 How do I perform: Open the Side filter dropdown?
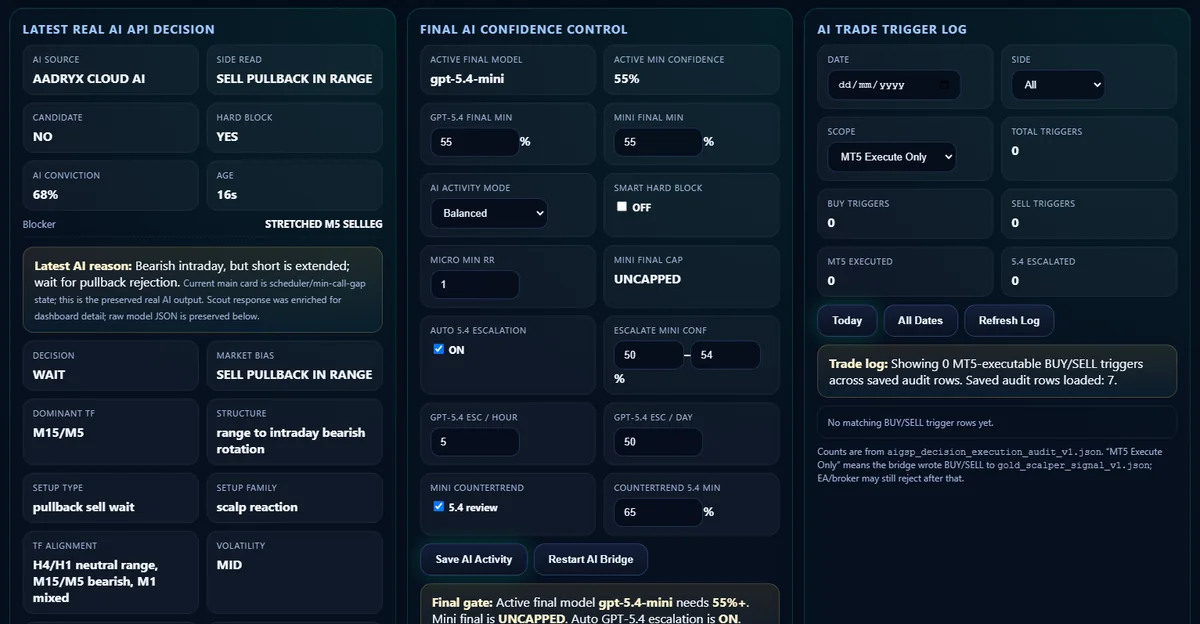click(x=1058, y=85)
